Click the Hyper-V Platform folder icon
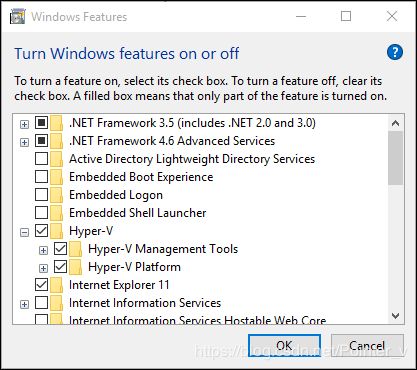 (76, 267)
